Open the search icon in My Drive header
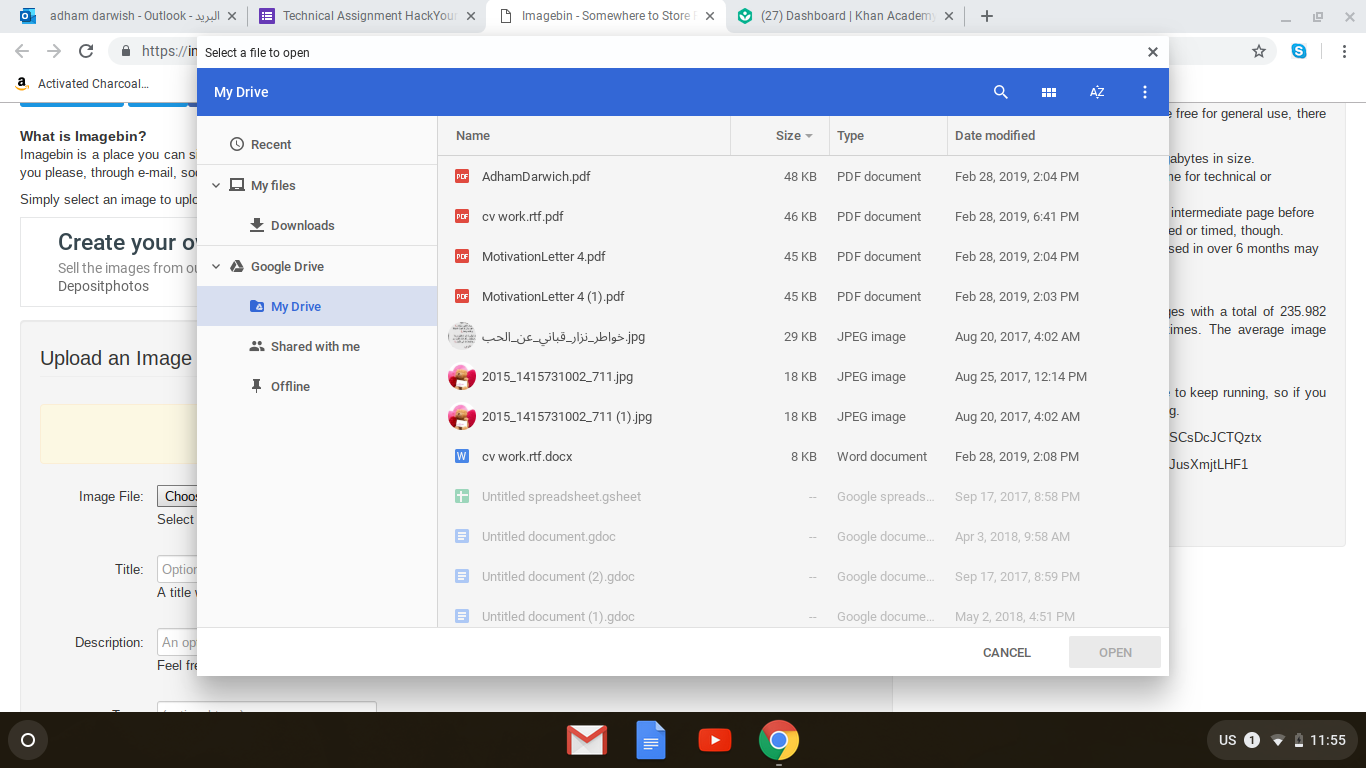The height and width of the screenshot is (768, 1366). (x=1000, y=92)
